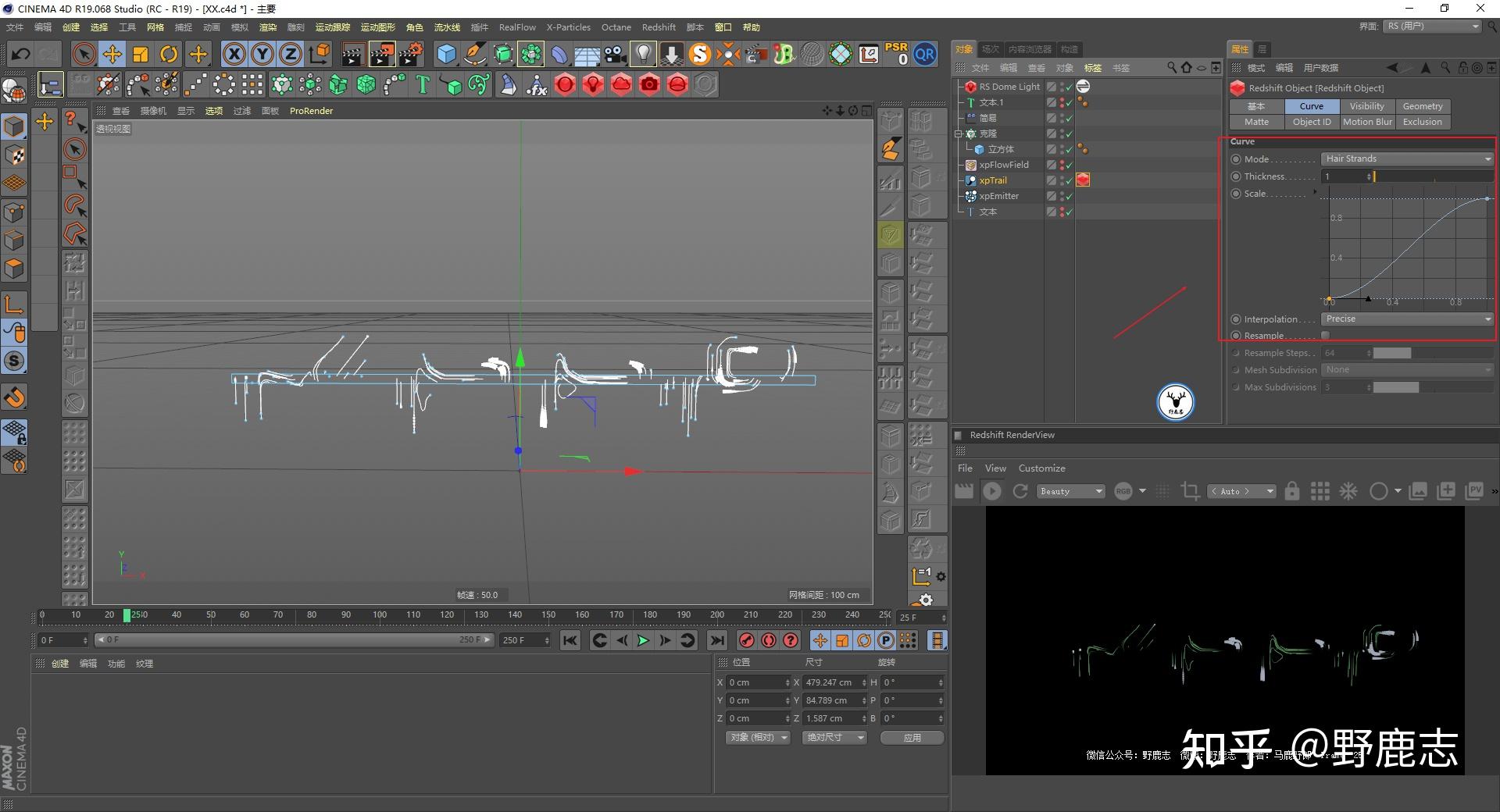Open the X-Particles menu

coord(568,27)
